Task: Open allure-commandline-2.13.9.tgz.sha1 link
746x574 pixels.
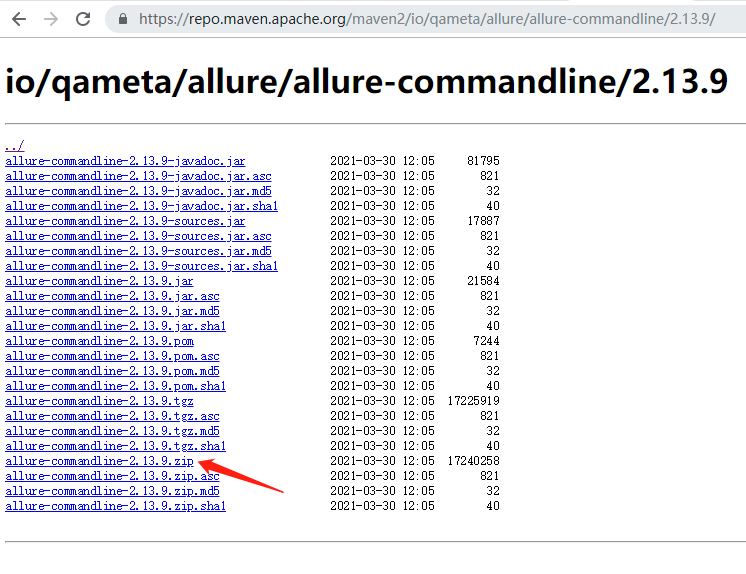Action: point(116,446)
